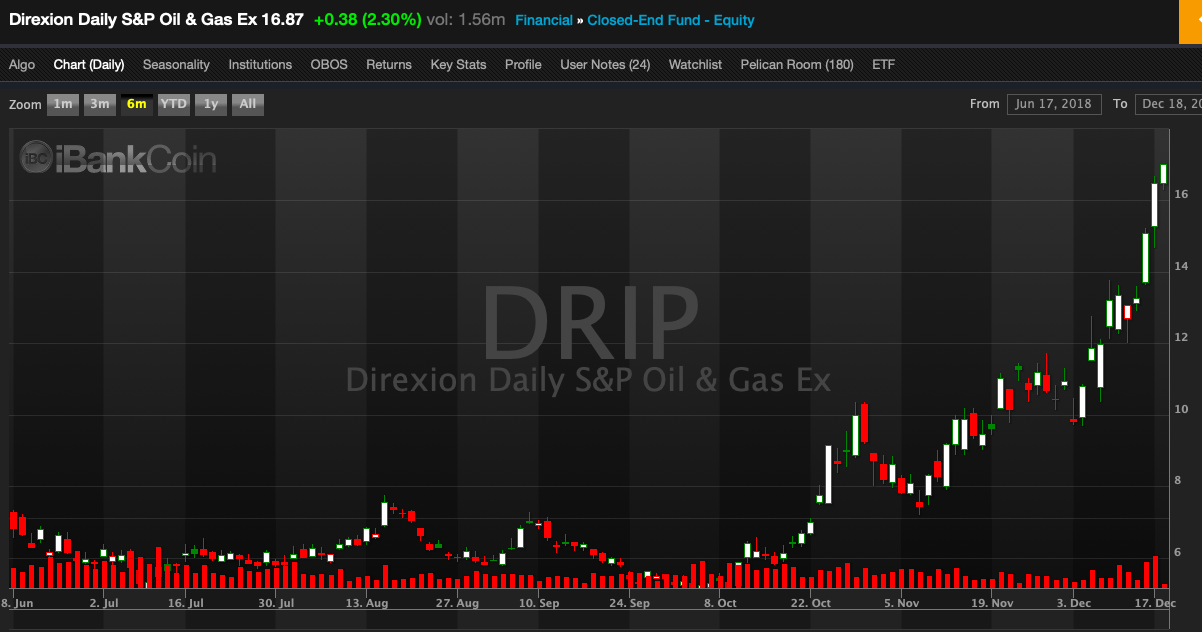
Task: Click the orange button at top right
Action: point(1191,21)
